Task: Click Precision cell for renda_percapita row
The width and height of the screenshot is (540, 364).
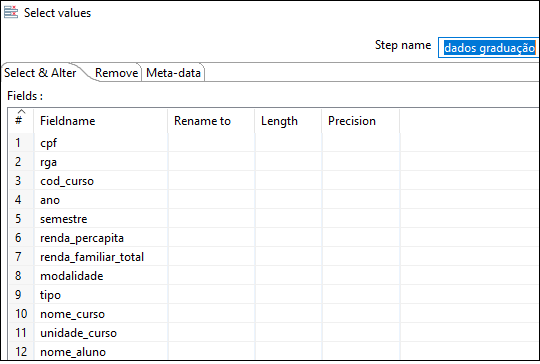Action: coord(361,238)
